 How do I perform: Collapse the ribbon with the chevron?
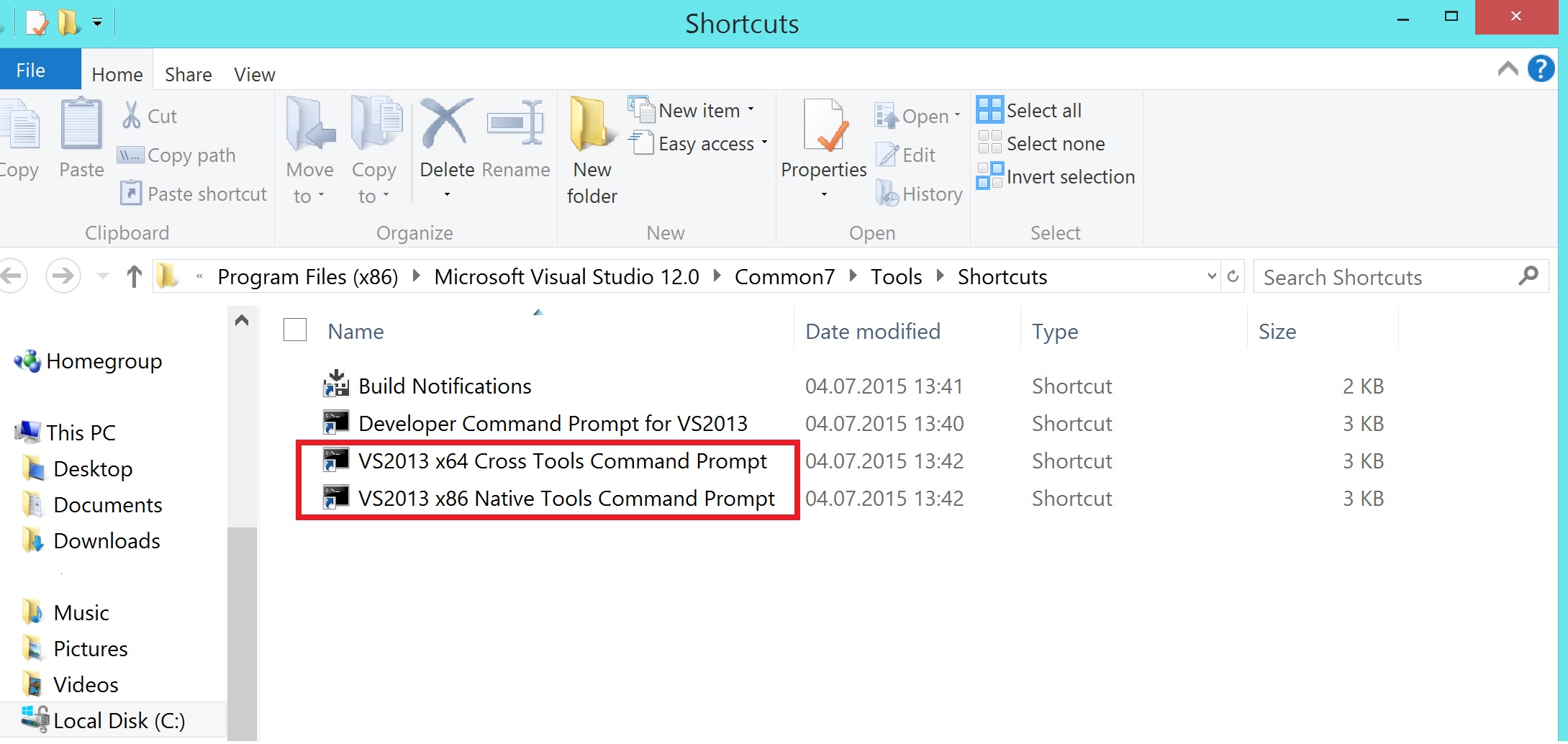(1508, 69)
